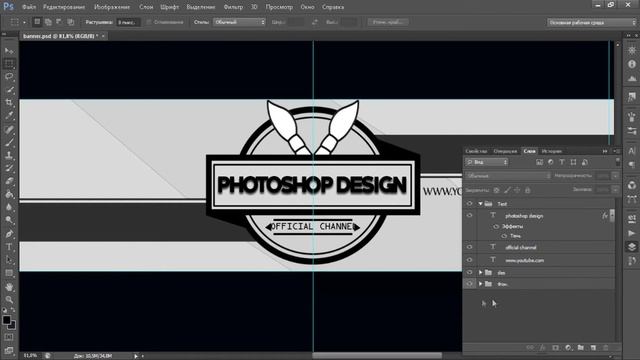Viewport: 640px width, 360px height.
Task: Switch to the Операции tab
Action: [x=505, y=151]
